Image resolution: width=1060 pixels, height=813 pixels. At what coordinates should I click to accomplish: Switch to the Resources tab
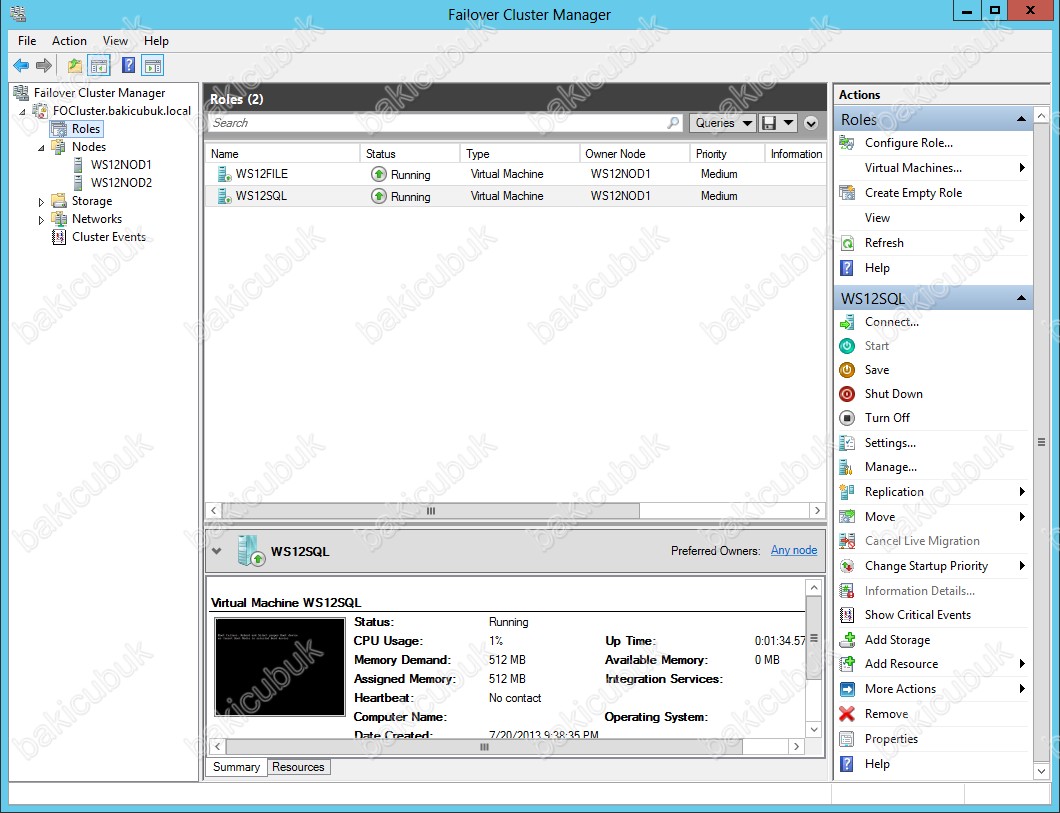(x=298, y=767)
